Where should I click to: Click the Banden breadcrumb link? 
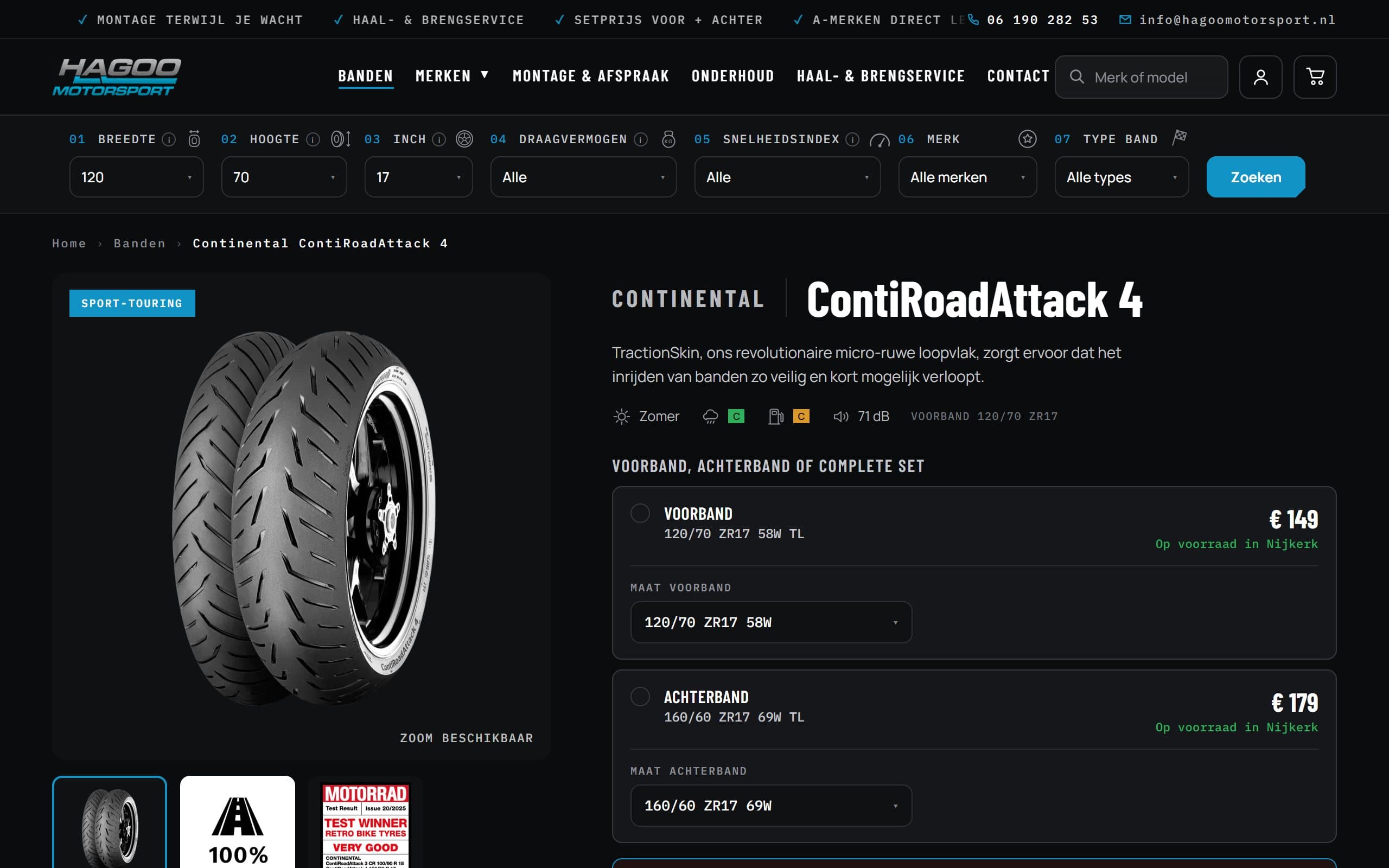pyautogui.click(x=139, y=244)
